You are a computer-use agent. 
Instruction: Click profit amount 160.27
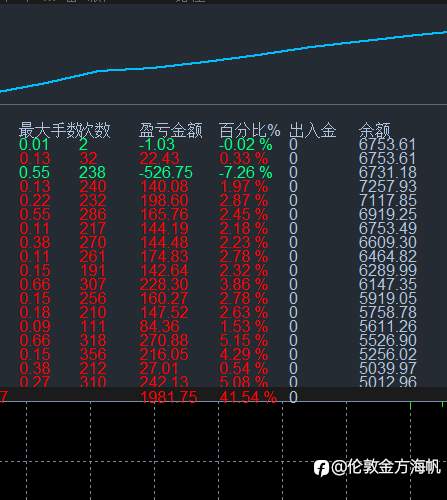click(x=164, y=299)
